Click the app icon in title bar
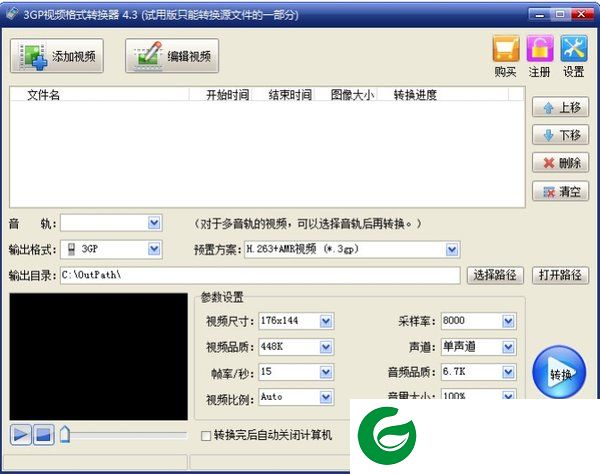 [12, 13]
